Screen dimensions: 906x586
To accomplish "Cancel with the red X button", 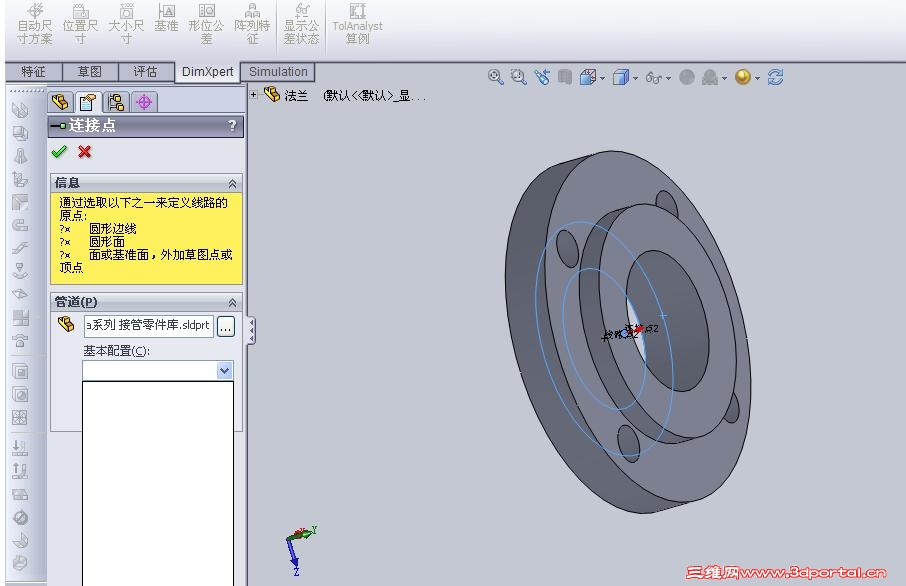I will tap(84, 152).
